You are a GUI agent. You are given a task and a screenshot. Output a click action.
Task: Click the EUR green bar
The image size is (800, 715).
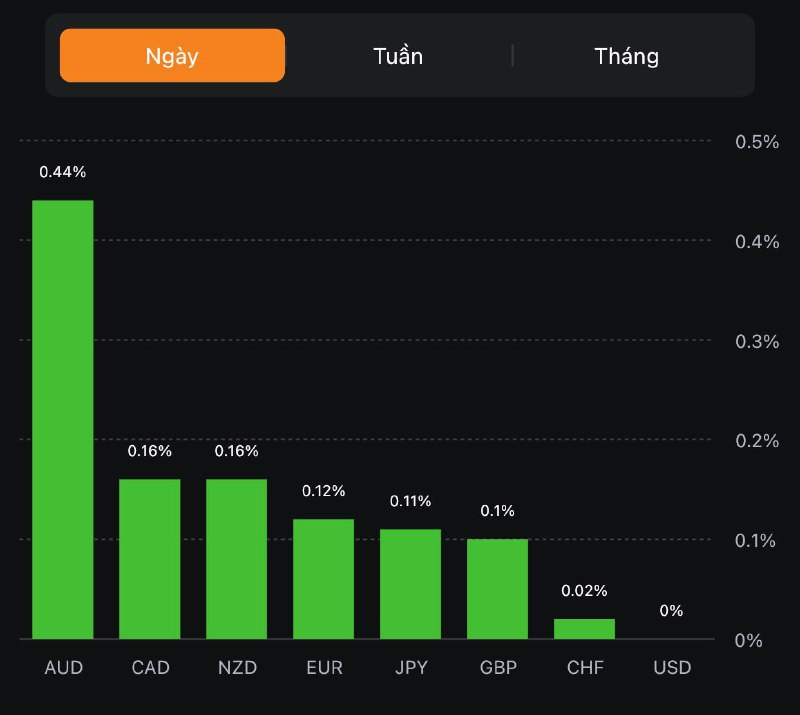point(323,578)
